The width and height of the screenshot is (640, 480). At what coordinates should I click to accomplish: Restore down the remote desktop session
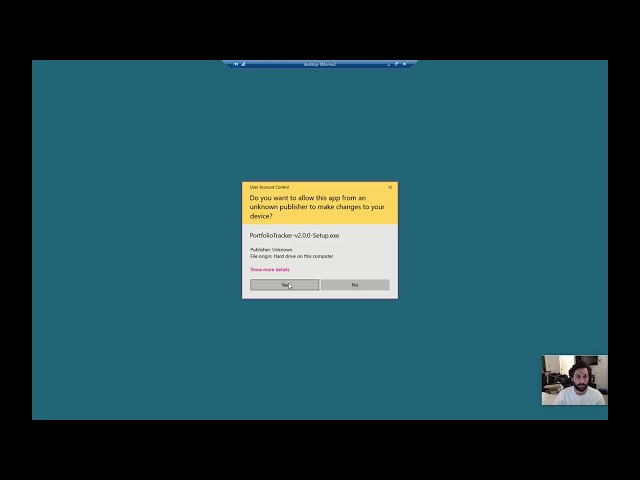click(396, 64)
